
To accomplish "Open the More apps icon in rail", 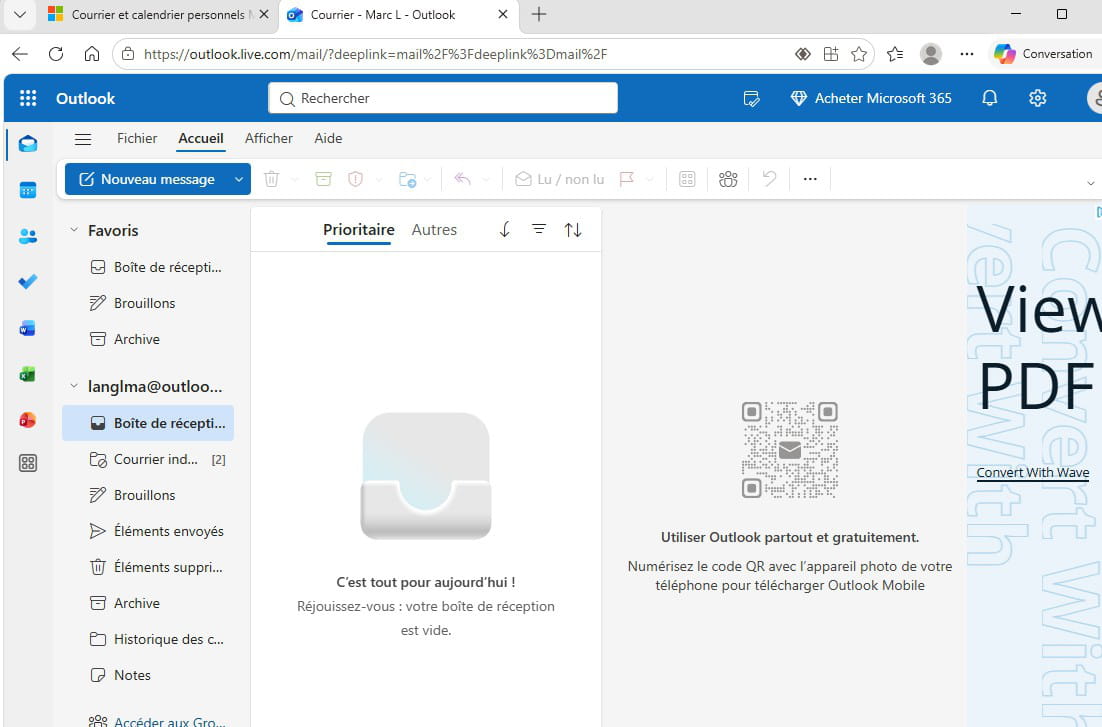I will (28, 463).
